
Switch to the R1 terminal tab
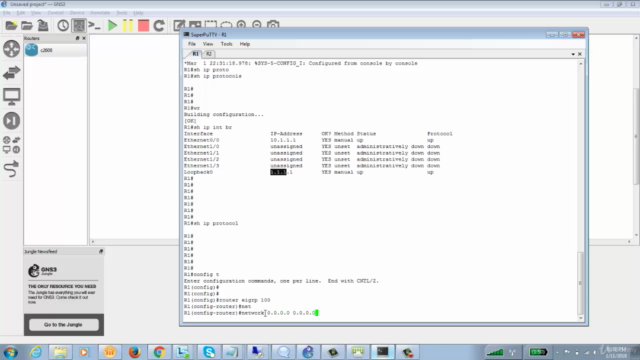pos(195,54)
